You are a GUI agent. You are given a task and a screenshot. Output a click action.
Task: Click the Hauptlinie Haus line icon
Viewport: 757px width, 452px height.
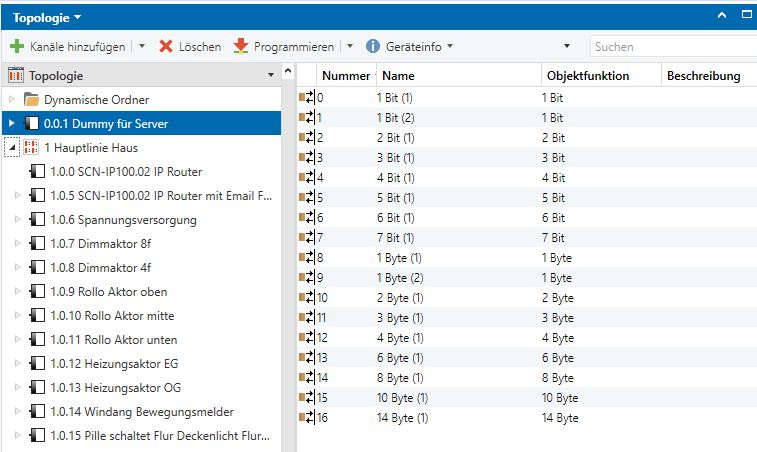pyautogui.click(x=31, y=148)
